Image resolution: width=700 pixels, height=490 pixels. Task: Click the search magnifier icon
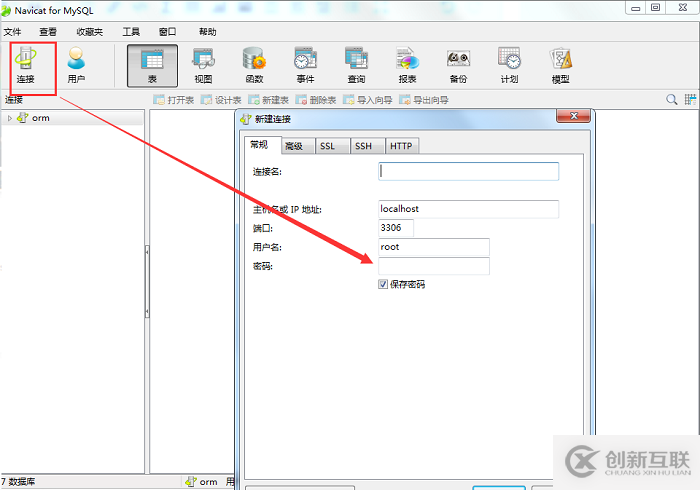pyautogui.click(x=671, y=100)
